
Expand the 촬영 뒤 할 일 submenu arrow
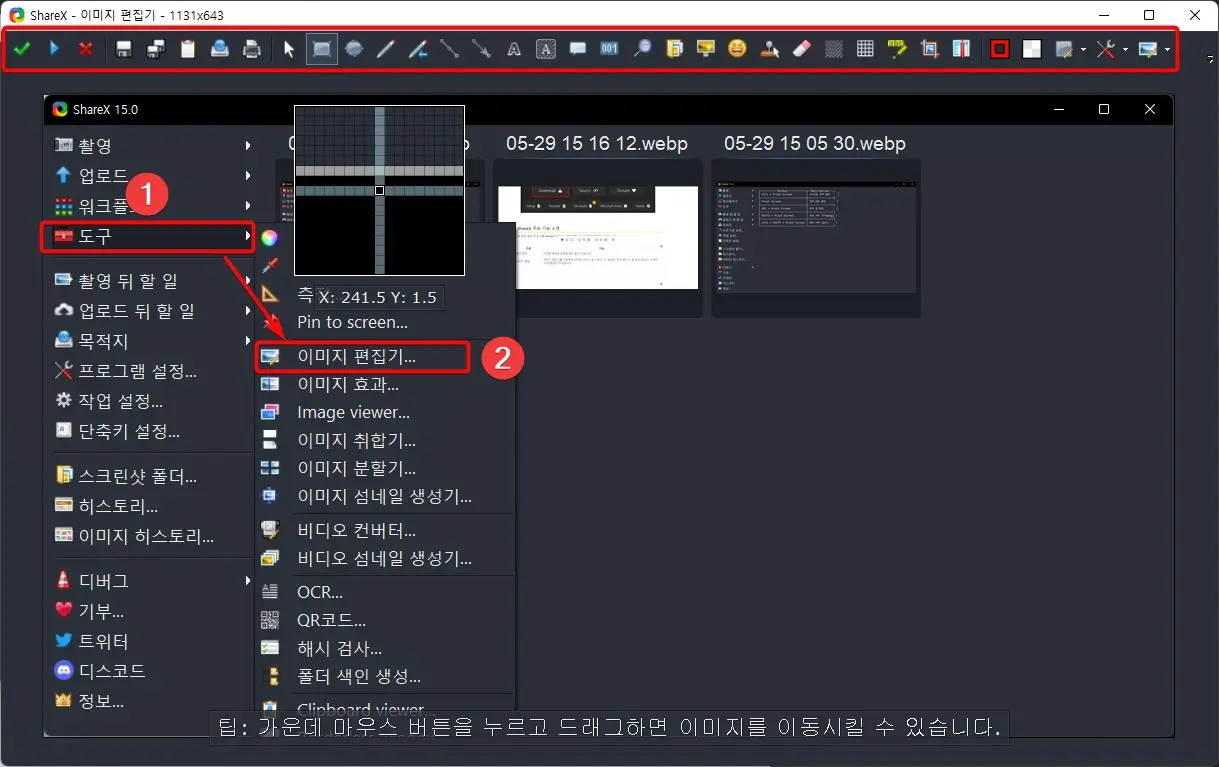(x=247, y=281)
